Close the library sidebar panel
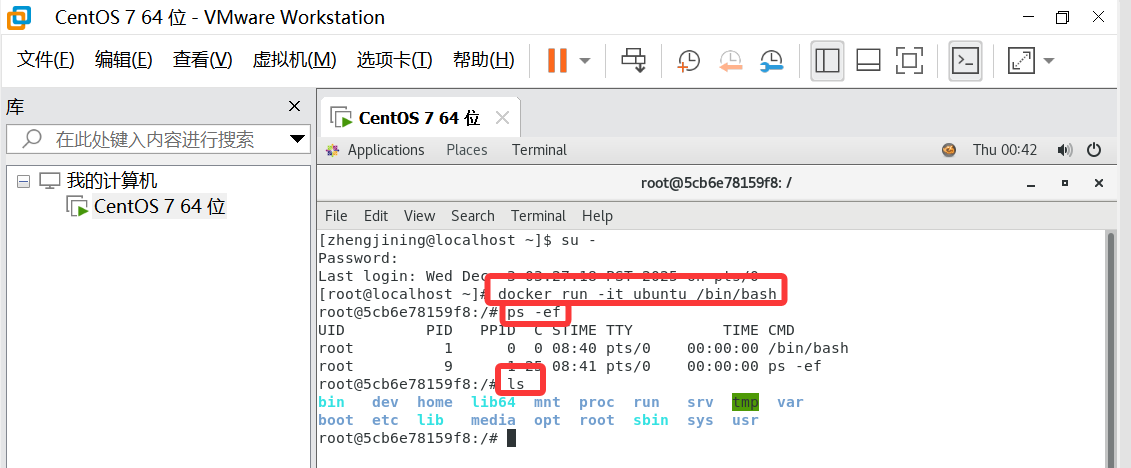1131x468 pixels. coord(294,106)
